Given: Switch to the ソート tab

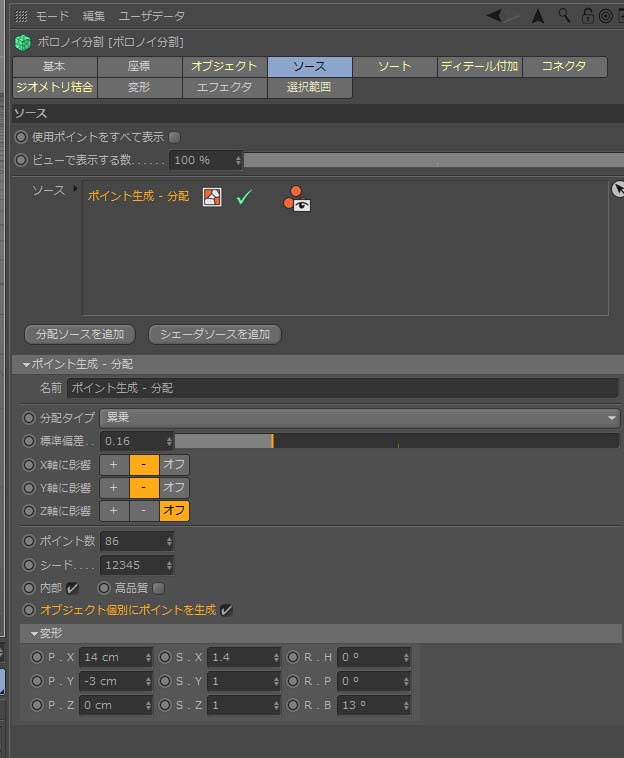Looking at the screenshot, I should tap(394, 67).
